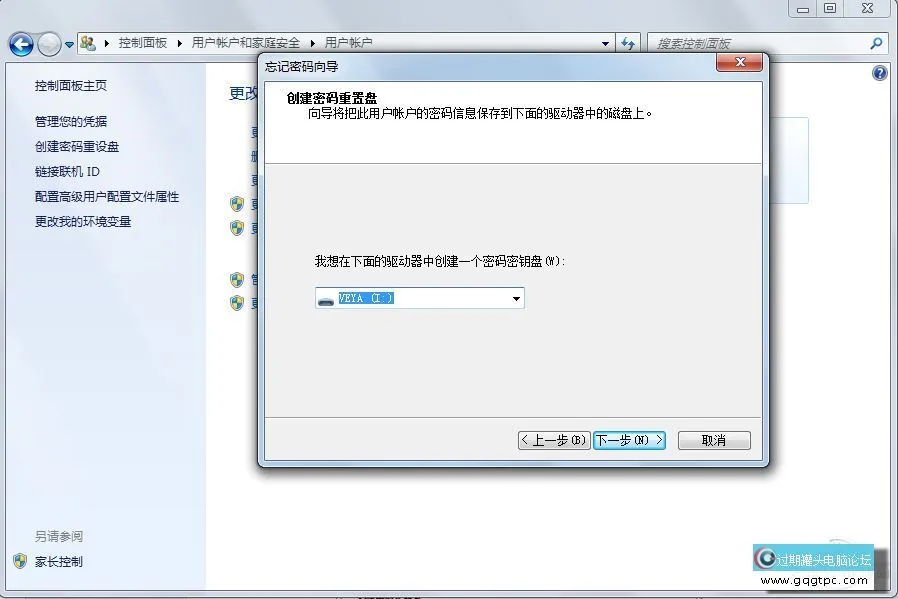898x599 pixels.
Task: Open the VEYA (I:) drive dropdown
Action: click(x=516, y=297)
